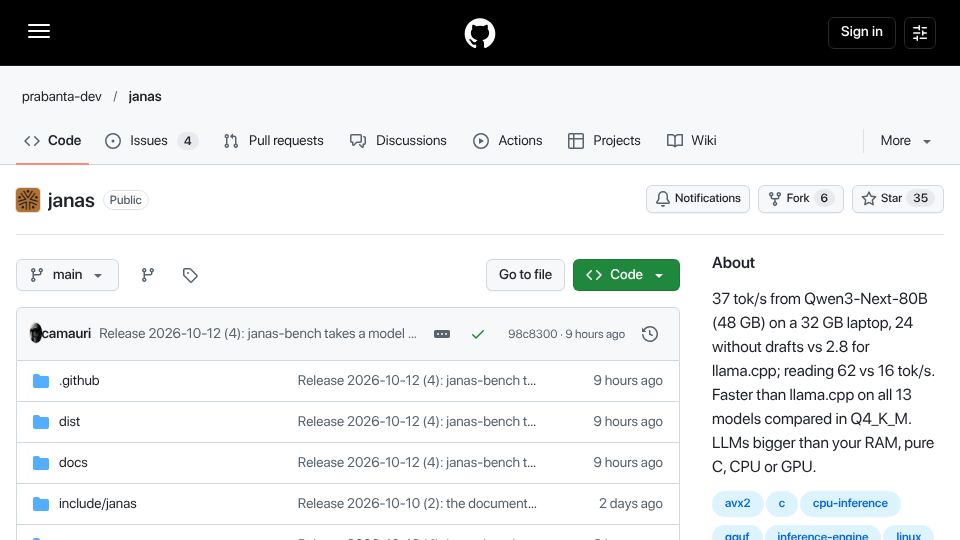Open the hamburger navigation menu
This screenshot has height=540, width=960.
click(x=39, y=31)
